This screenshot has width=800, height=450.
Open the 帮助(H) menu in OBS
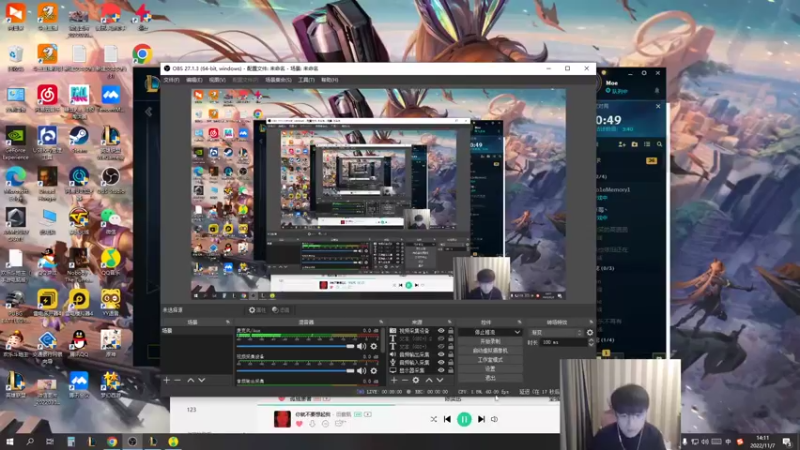coord(330,80)
